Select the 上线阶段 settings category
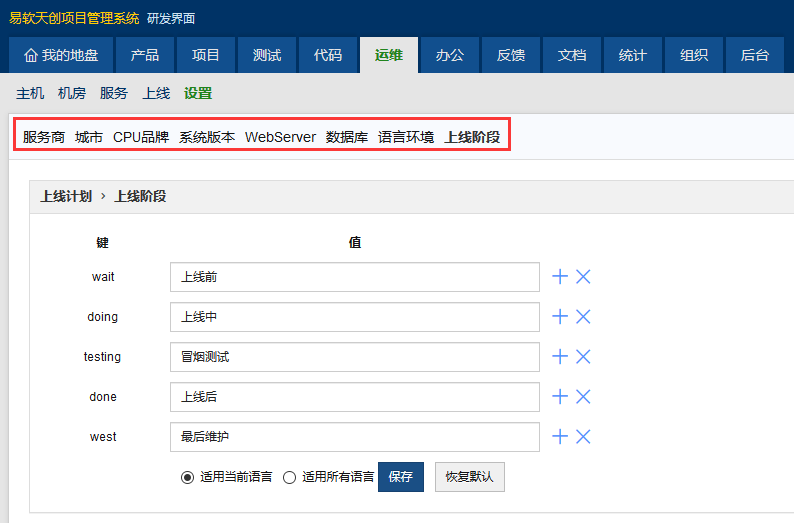This screenshot has height=523, width=794. [472, 137]
